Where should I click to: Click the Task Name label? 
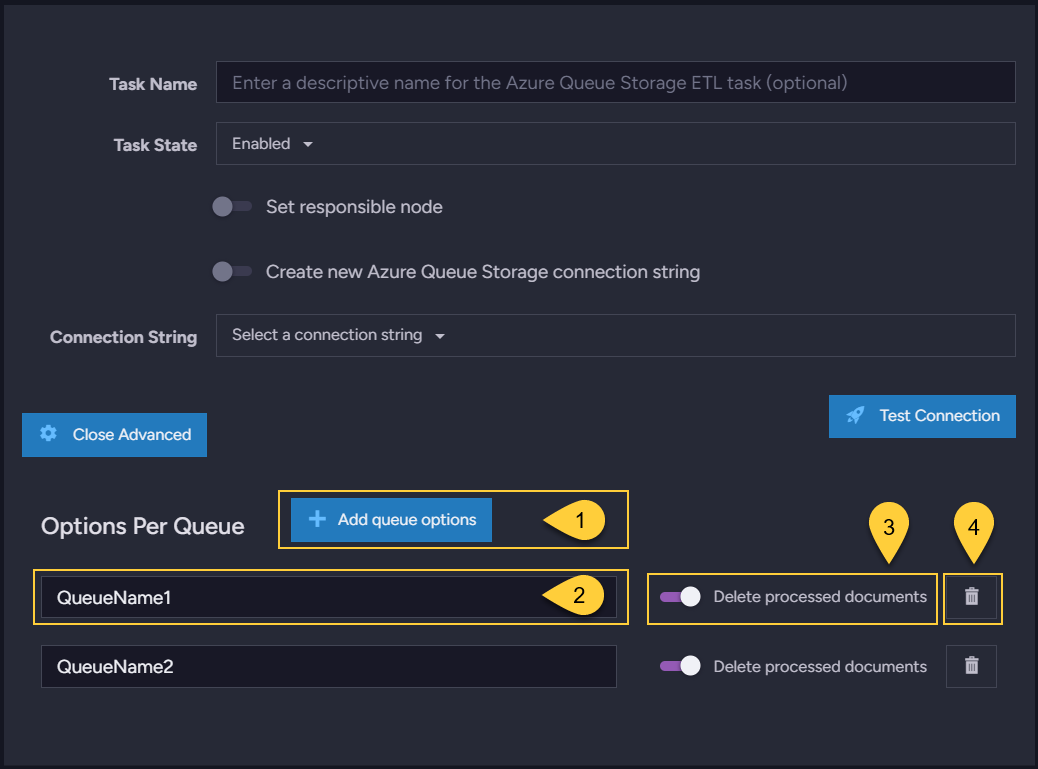coord(153,84)
